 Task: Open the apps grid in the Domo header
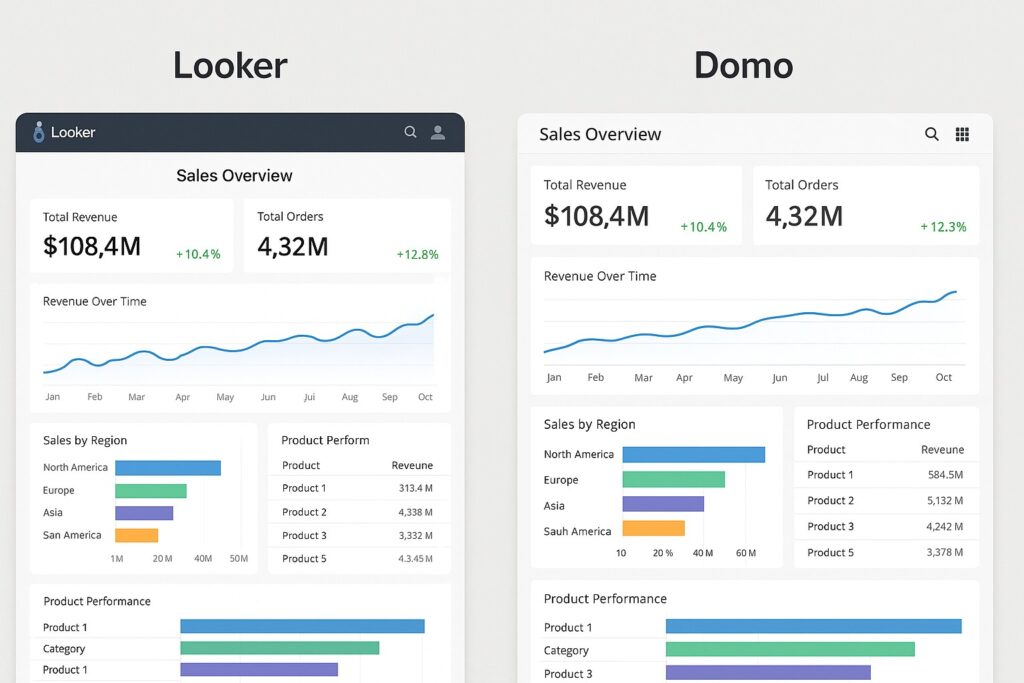962,133
